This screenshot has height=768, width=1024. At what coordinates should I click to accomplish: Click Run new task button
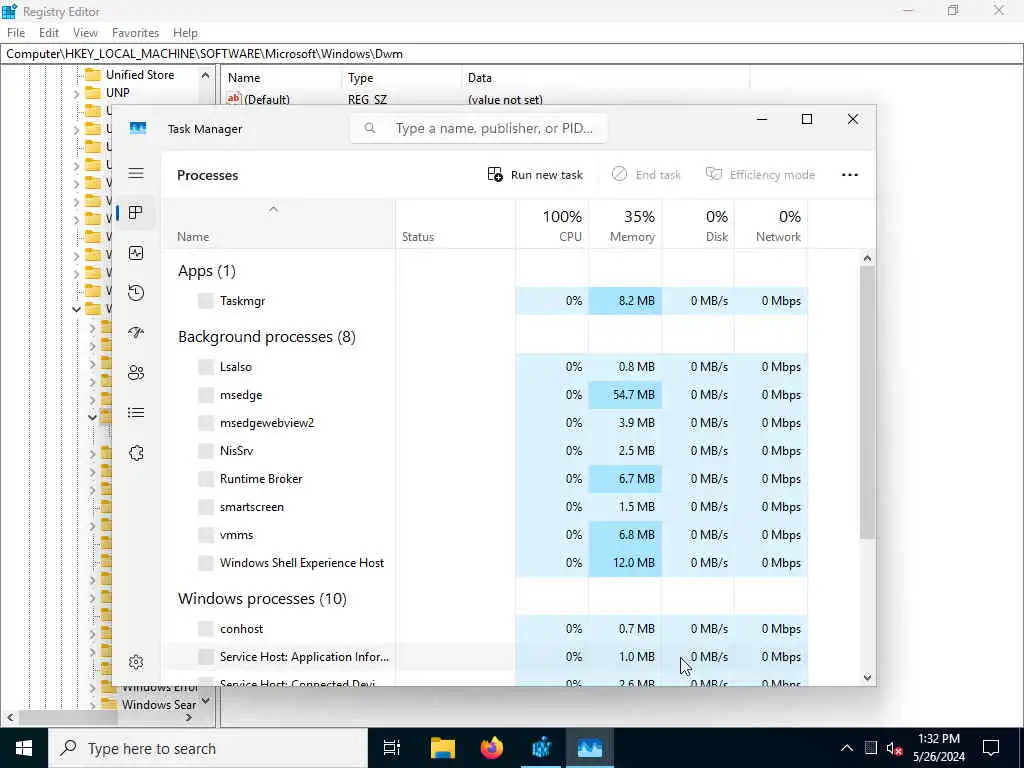535,174
